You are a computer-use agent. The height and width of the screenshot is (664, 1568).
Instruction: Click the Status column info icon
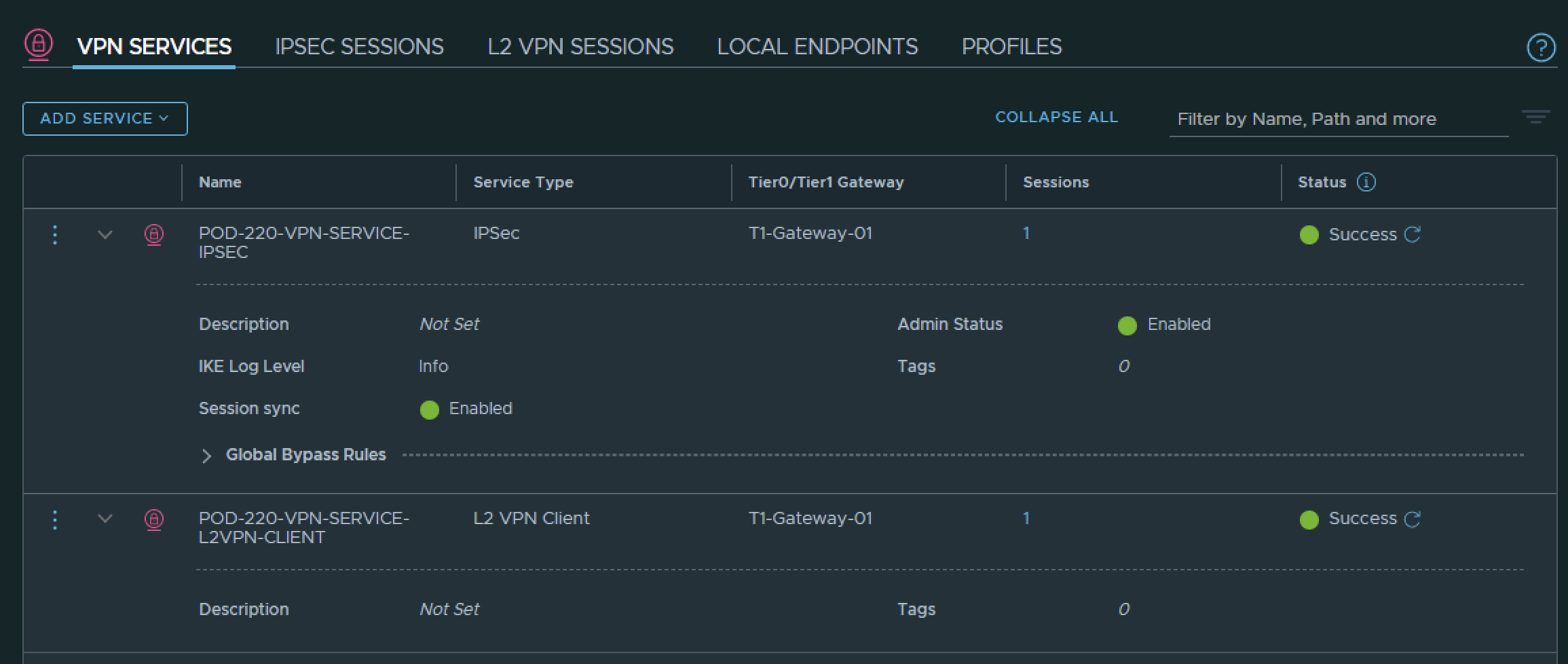1366,182
